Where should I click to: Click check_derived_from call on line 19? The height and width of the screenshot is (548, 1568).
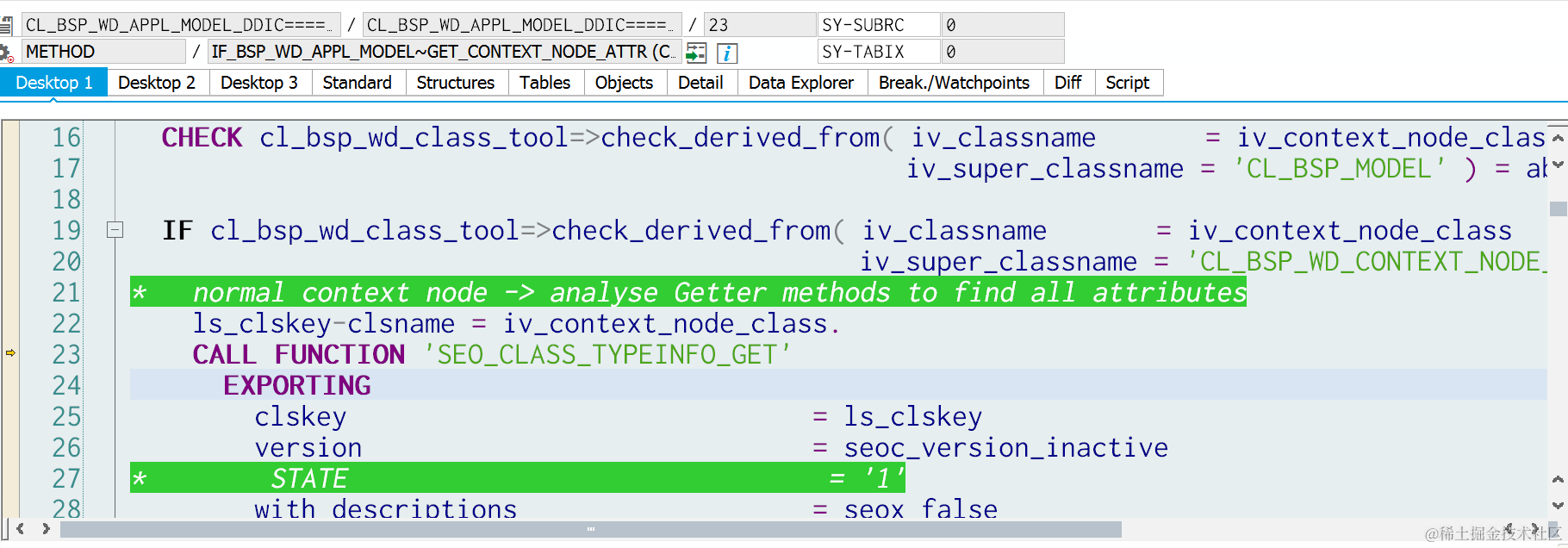click(692, 230)
